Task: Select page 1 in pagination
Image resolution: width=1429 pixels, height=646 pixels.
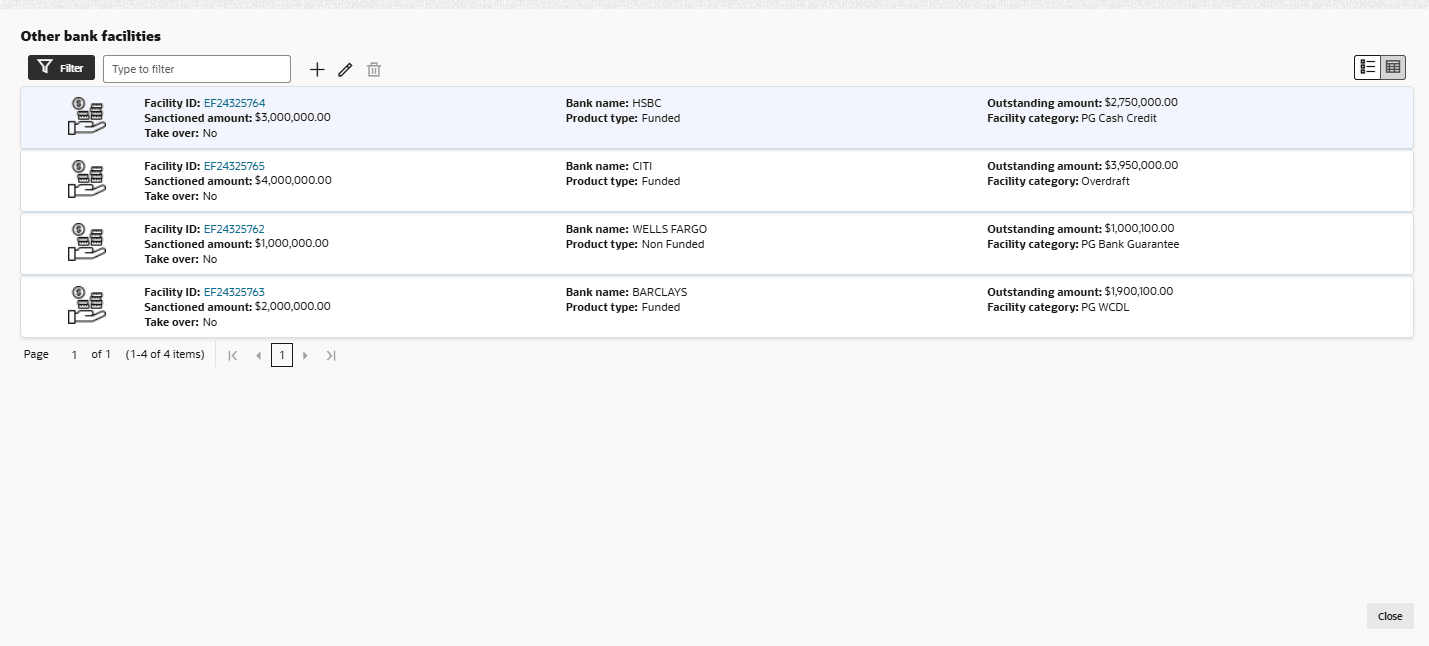Action: 282,355
